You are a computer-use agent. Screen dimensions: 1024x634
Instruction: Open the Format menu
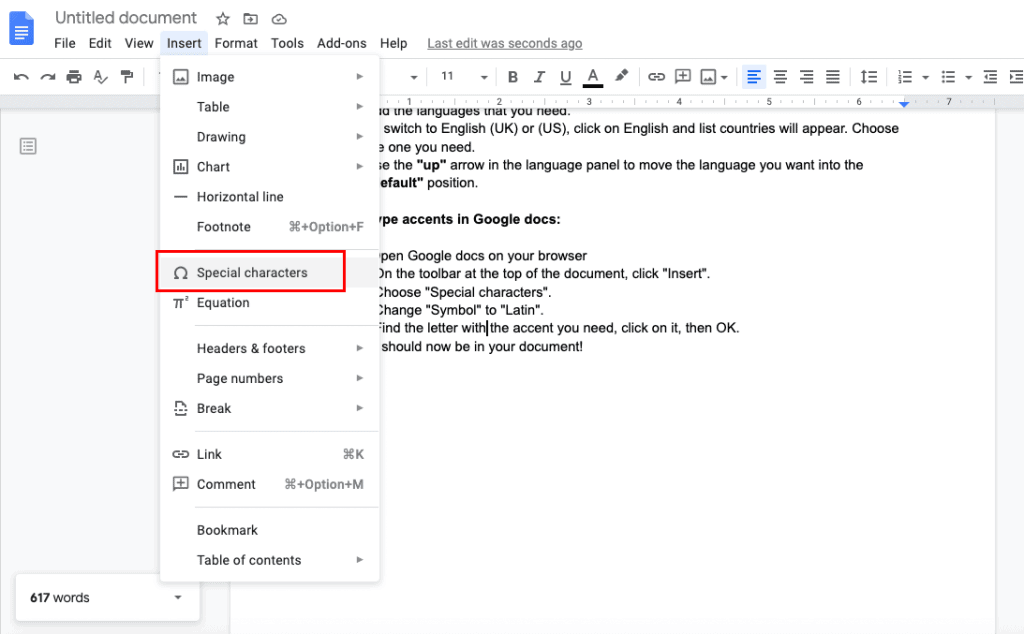[x=236, y=43]
